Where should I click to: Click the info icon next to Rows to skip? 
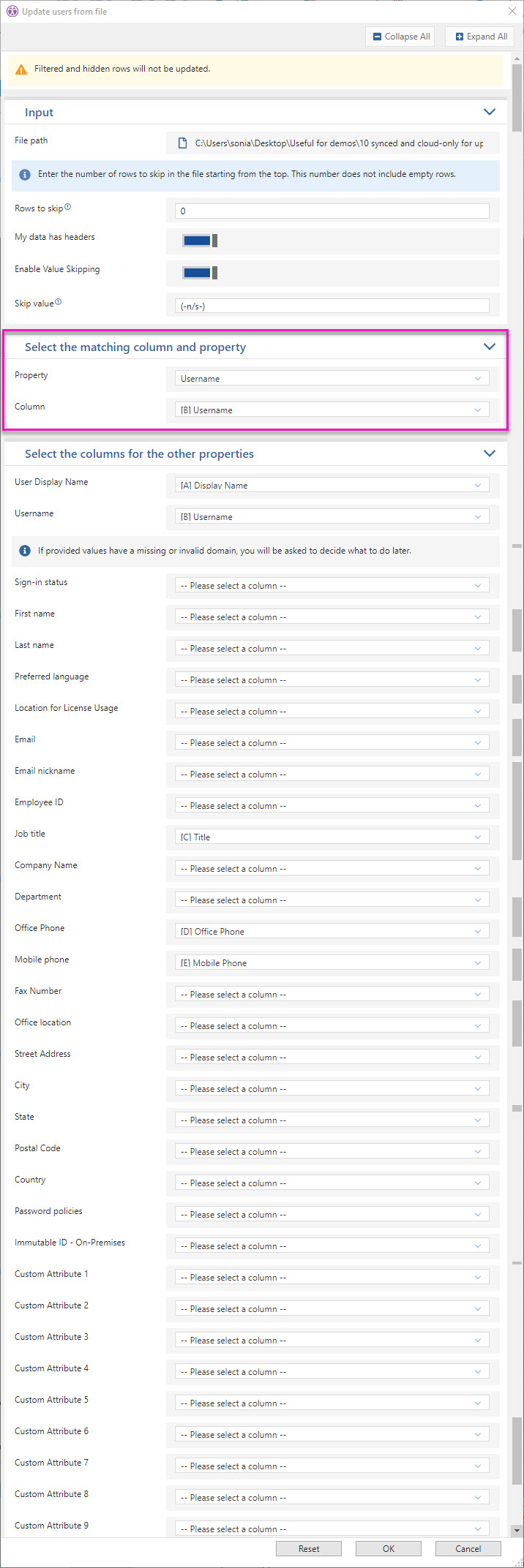68,207
